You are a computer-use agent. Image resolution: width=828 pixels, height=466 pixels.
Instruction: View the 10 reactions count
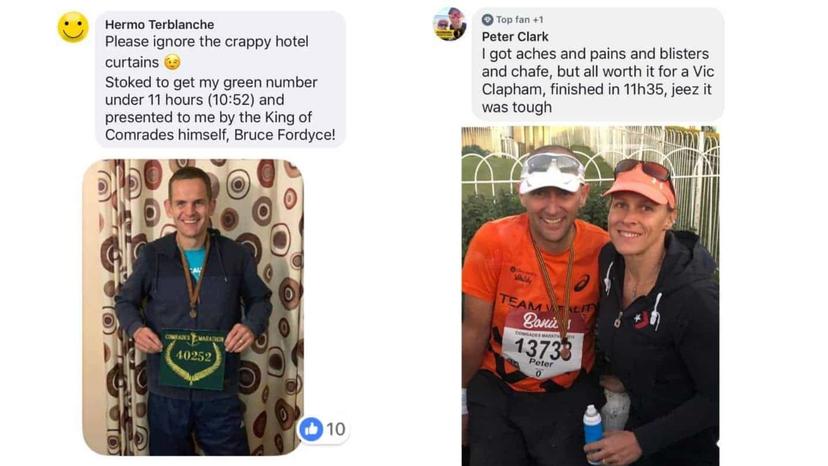pos(335,429)
